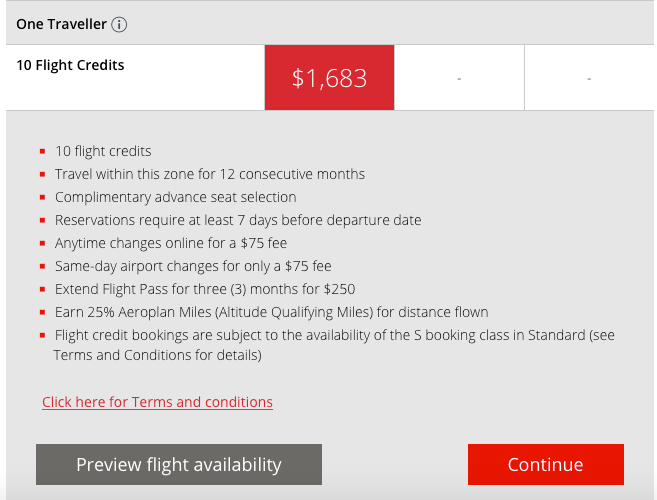Select the One Traveller heading
657x500 pixels.
[x=62, y=24]
